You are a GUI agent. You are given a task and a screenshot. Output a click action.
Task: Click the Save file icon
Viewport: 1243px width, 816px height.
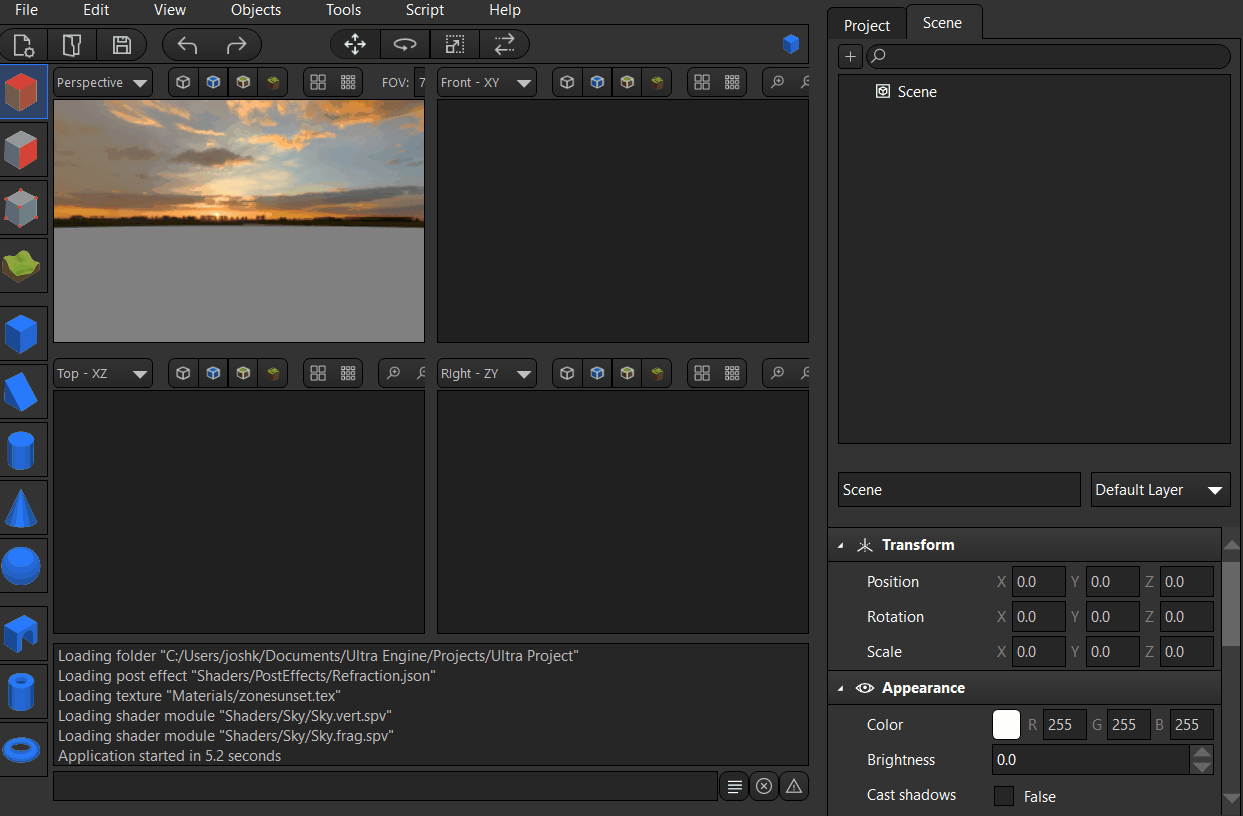[x=121, y=45]
